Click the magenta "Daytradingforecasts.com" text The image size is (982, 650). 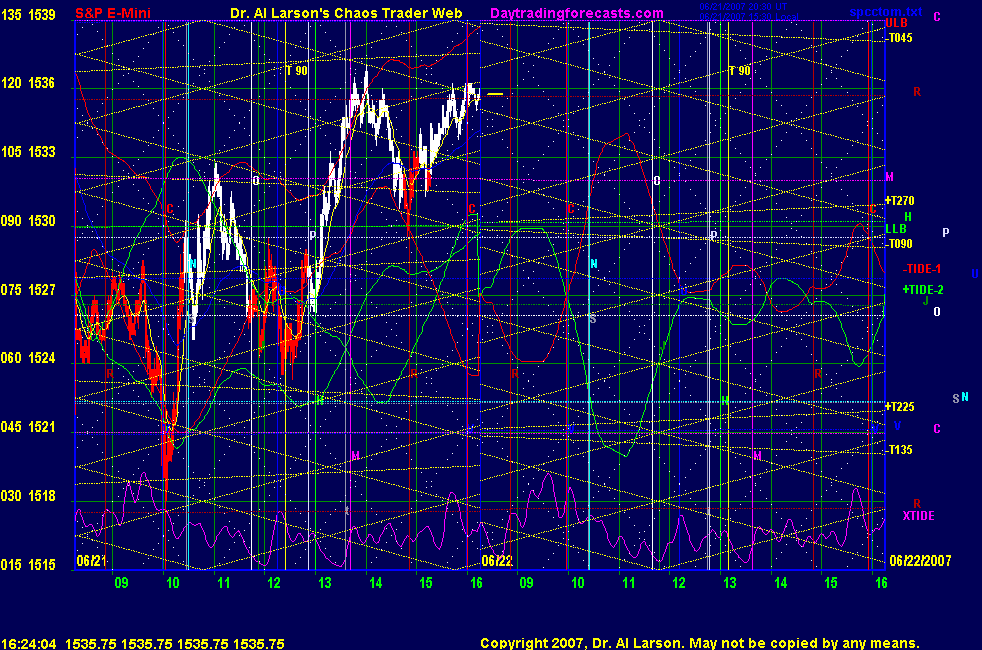tap(577, 13)
